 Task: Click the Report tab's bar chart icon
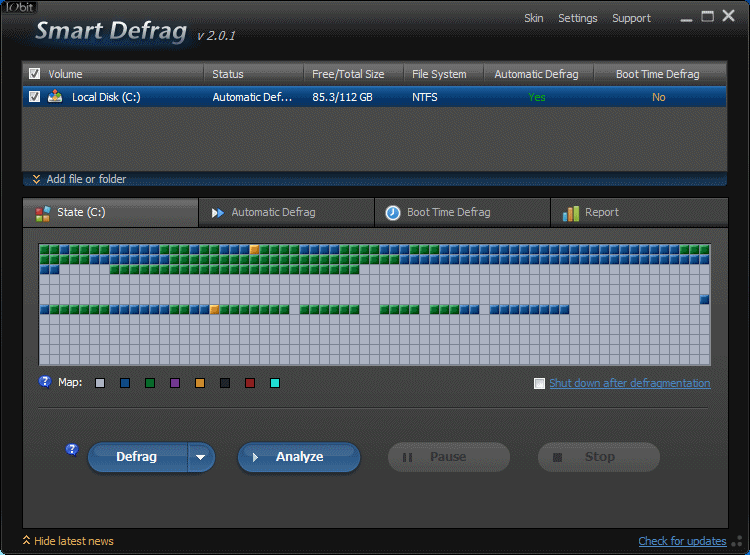point(571,213)
